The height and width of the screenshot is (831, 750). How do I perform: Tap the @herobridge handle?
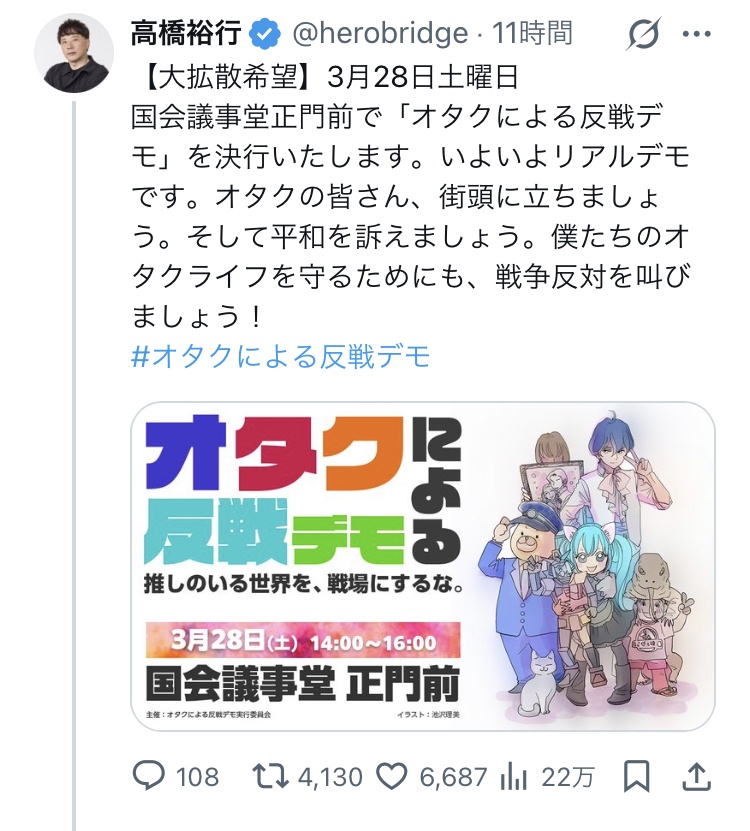point(380,33)
